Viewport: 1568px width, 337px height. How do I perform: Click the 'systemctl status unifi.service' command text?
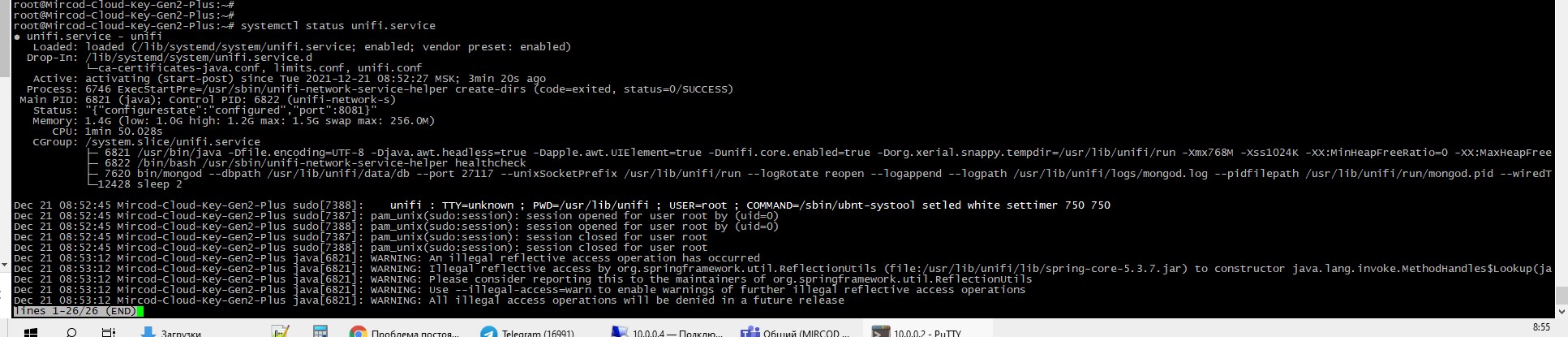[338, 26]
